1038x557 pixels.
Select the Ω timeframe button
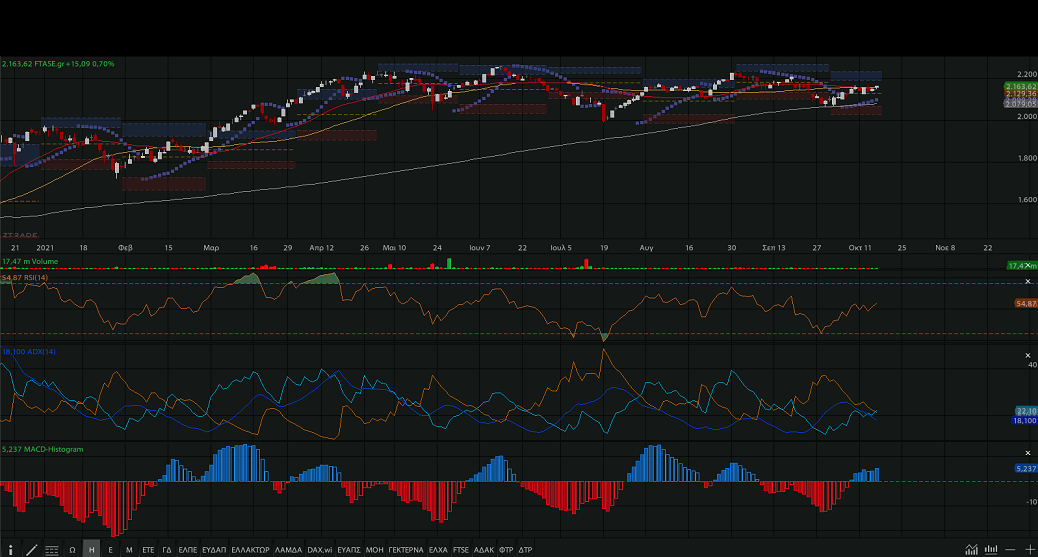click(72, 550)
